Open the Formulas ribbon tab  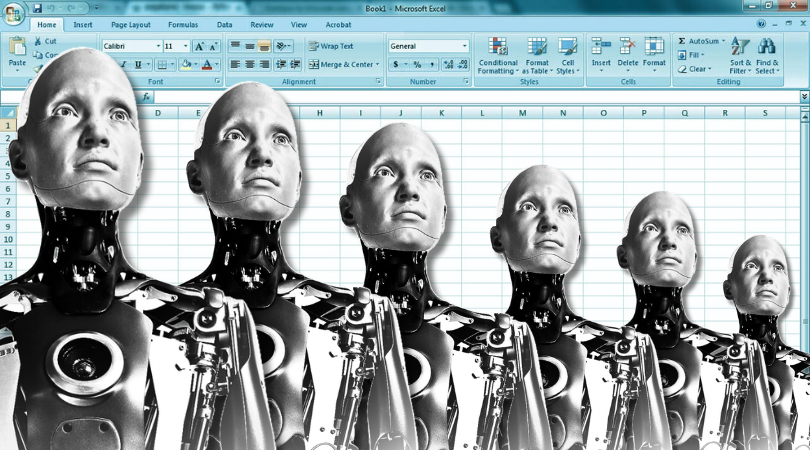183,25
